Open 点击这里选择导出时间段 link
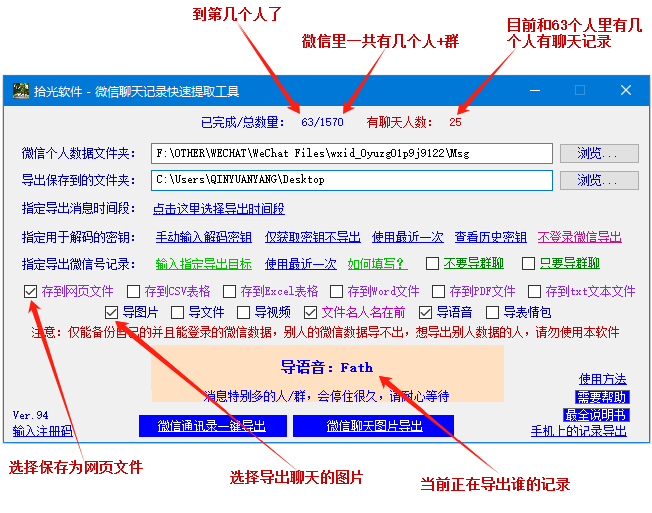 coord(219,209)
